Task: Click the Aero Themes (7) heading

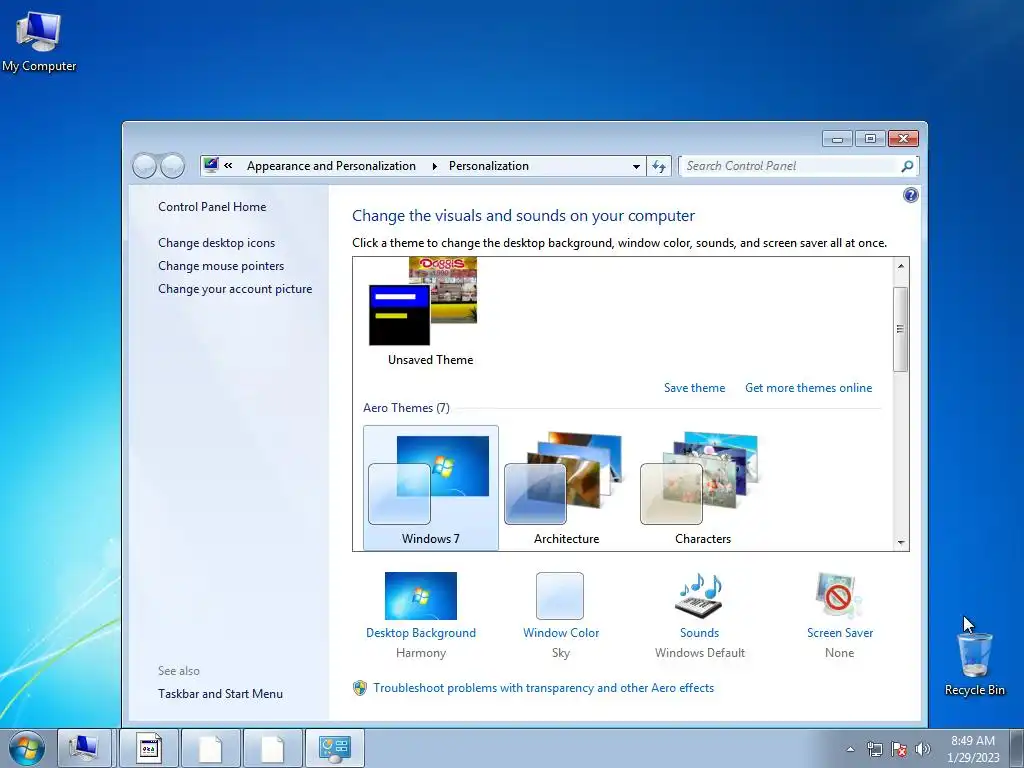Action: click(x=406, y=408)
